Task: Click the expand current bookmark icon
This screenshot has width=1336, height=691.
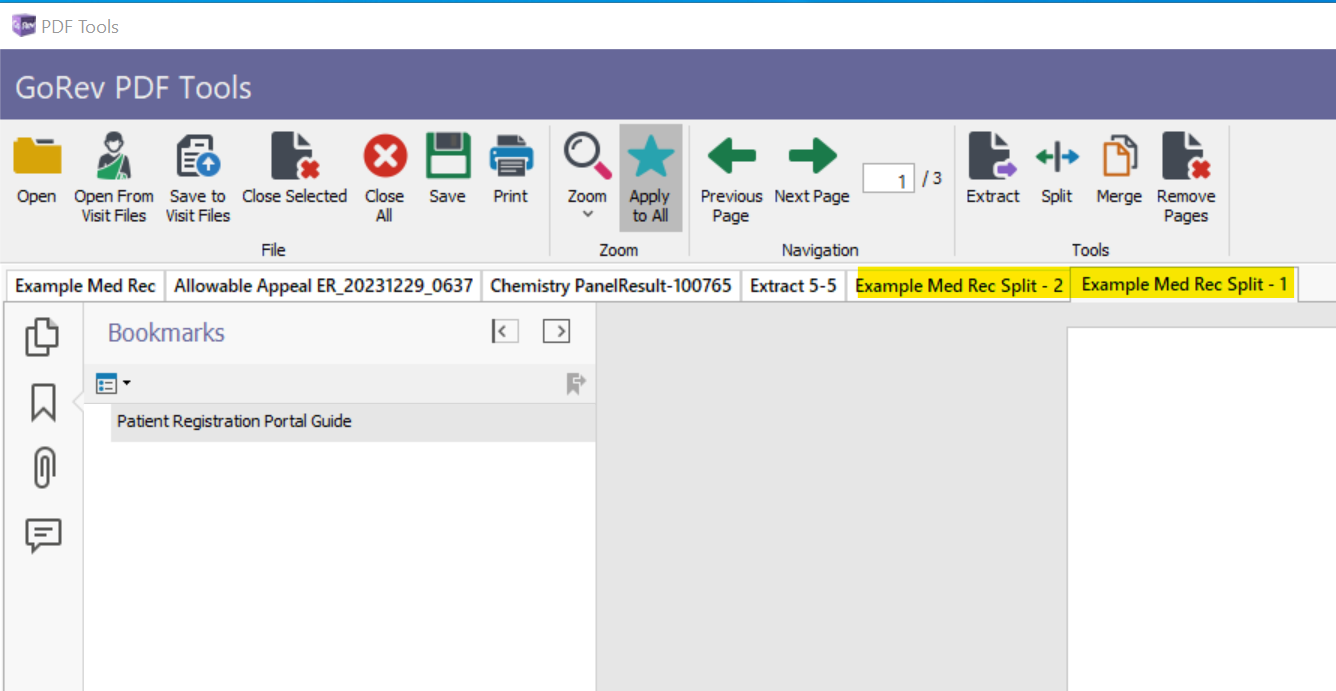Action: [575, 383]
